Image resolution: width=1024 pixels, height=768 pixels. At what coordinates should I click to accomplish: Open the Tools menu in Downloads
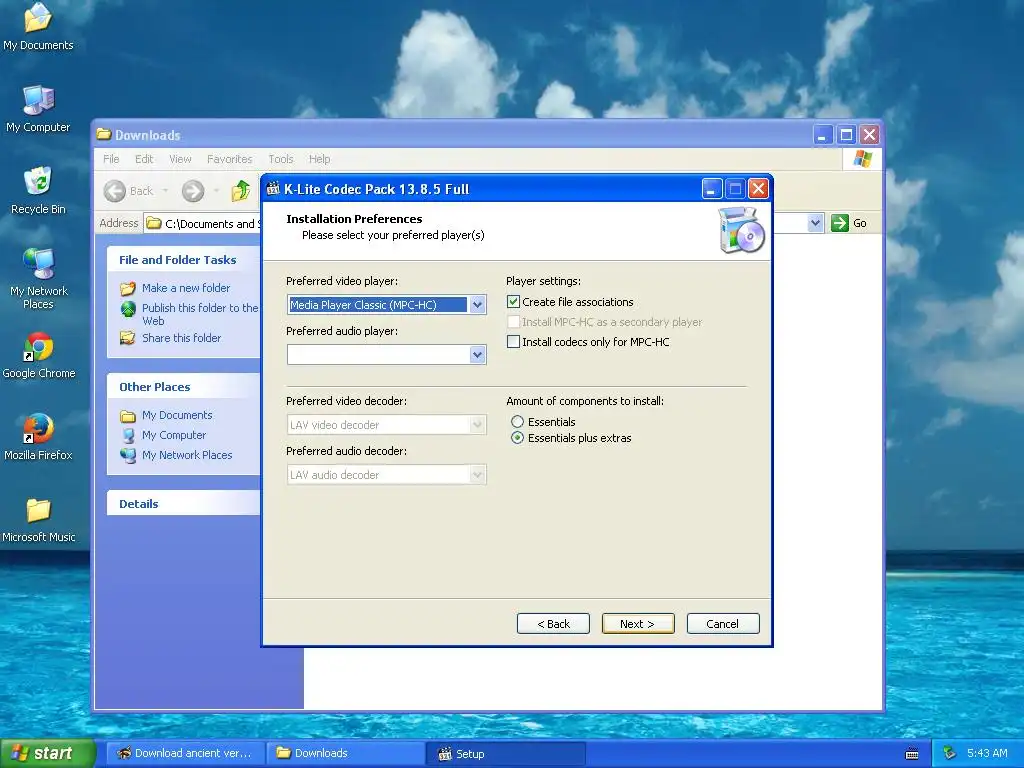pos(281,159)
